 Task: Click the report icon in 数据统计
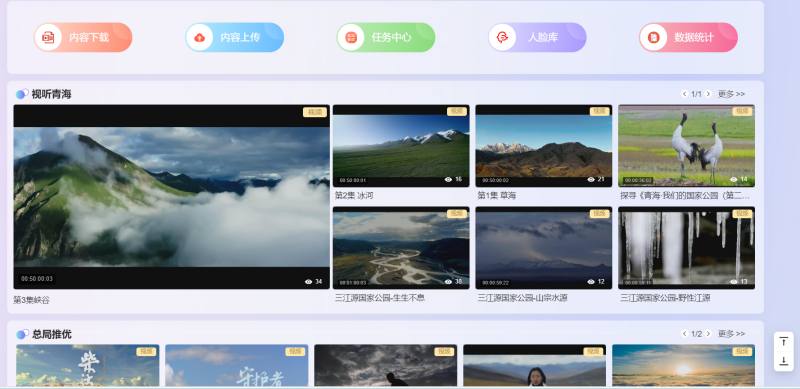point(653,37)
